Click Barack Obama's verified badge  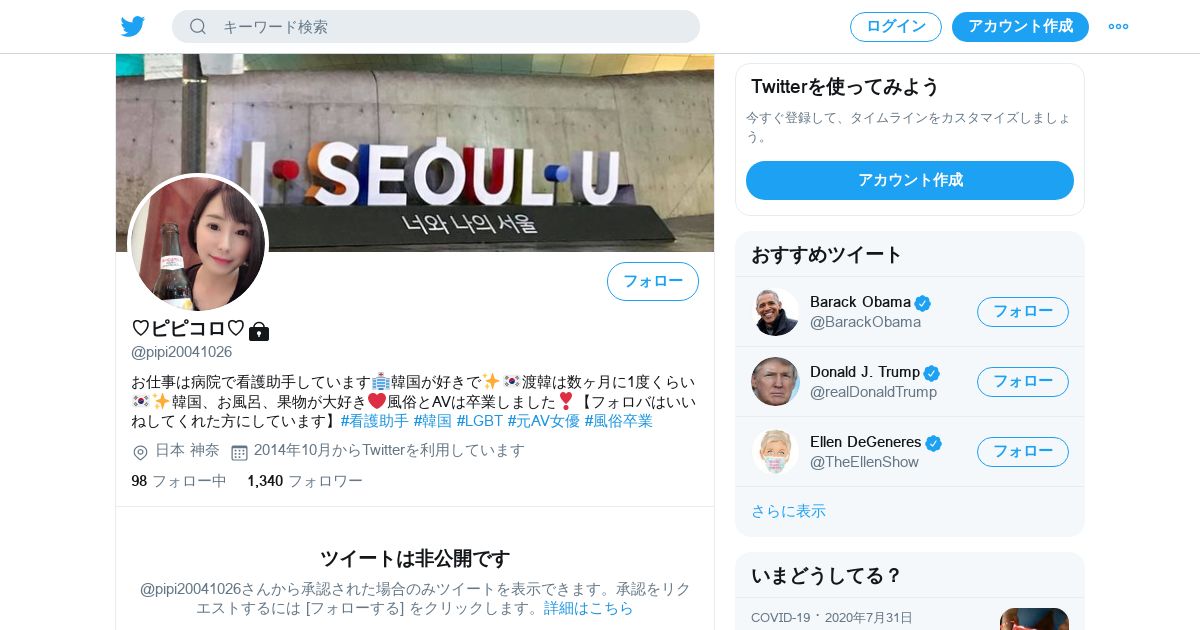923,303
